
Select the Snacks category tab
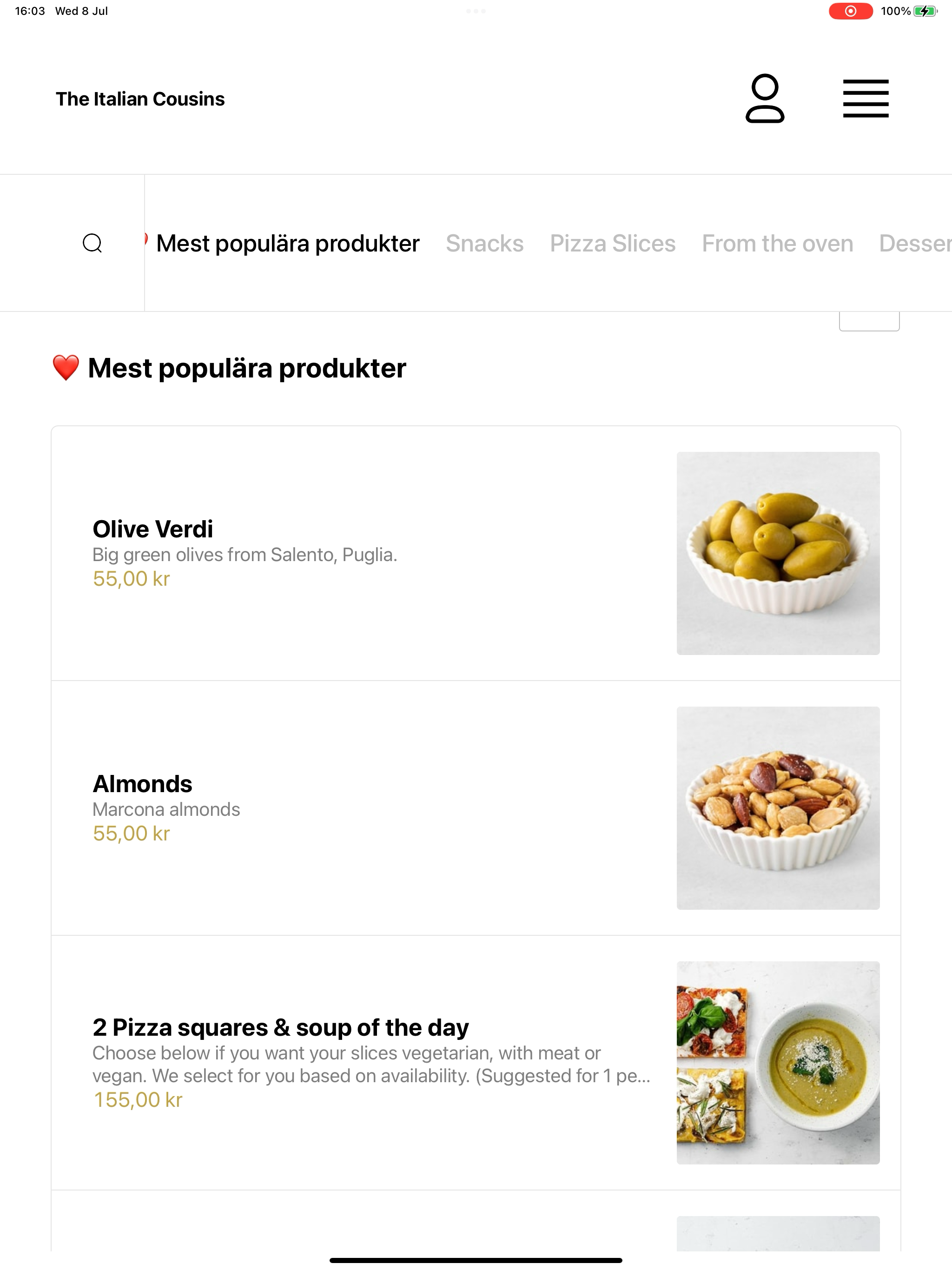tap(485, 244)
